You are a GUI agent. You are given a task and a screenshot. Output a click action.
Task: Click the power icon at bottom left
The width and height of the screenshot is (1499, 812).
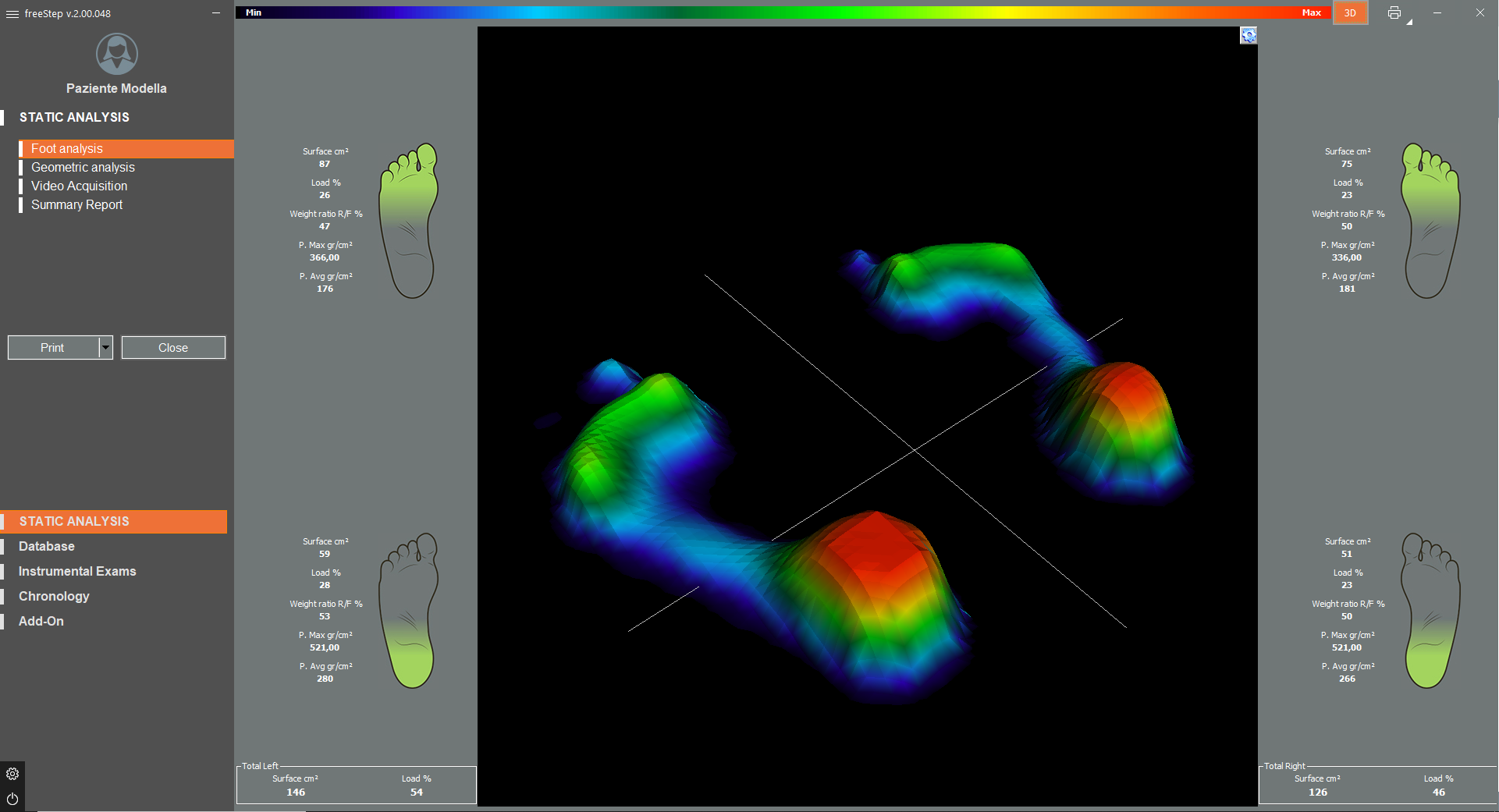pos(12,799)
